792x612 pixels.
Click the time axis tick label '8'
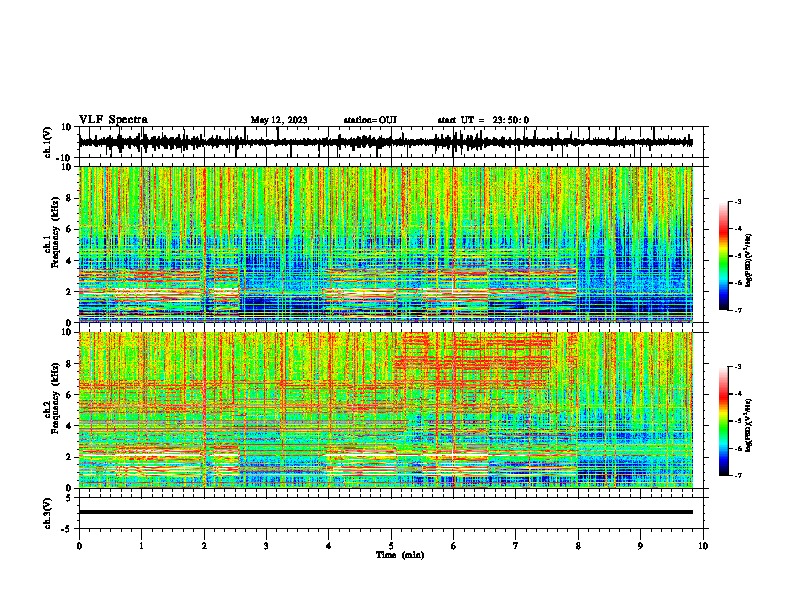coord(578,546)
